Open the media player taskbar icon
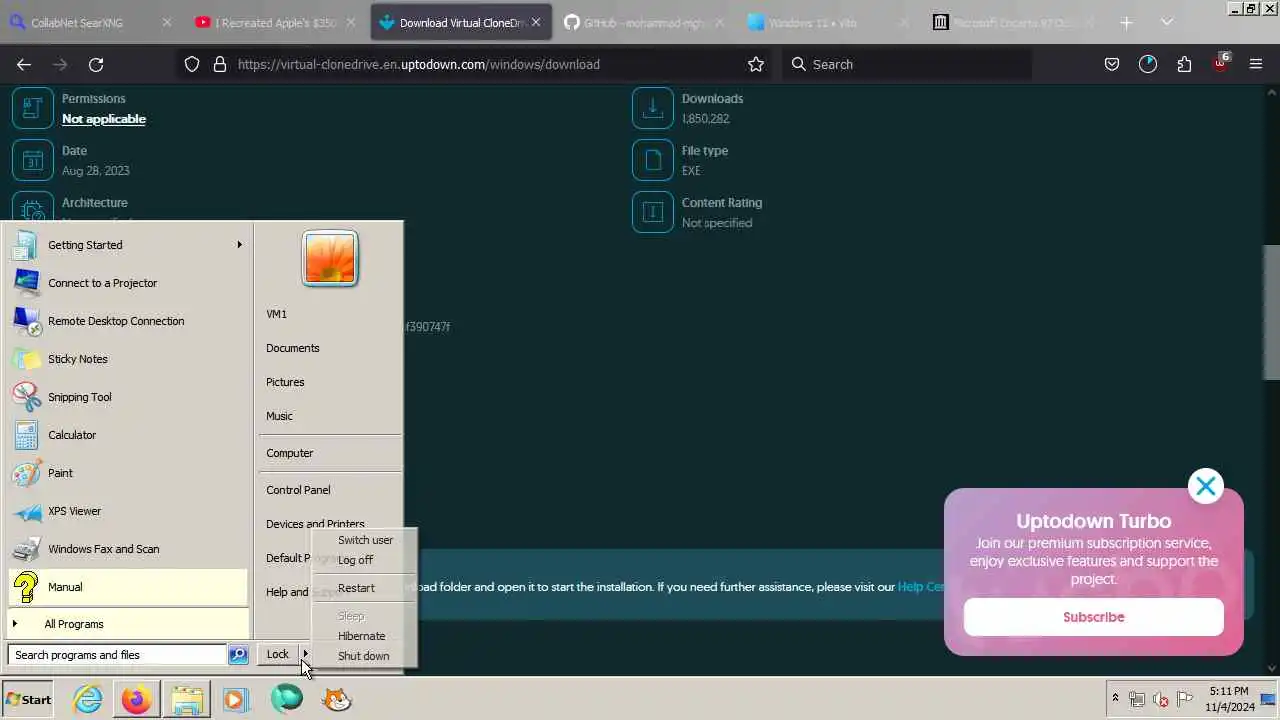This screenshot has width=1280, height=720. pos(236,699)
